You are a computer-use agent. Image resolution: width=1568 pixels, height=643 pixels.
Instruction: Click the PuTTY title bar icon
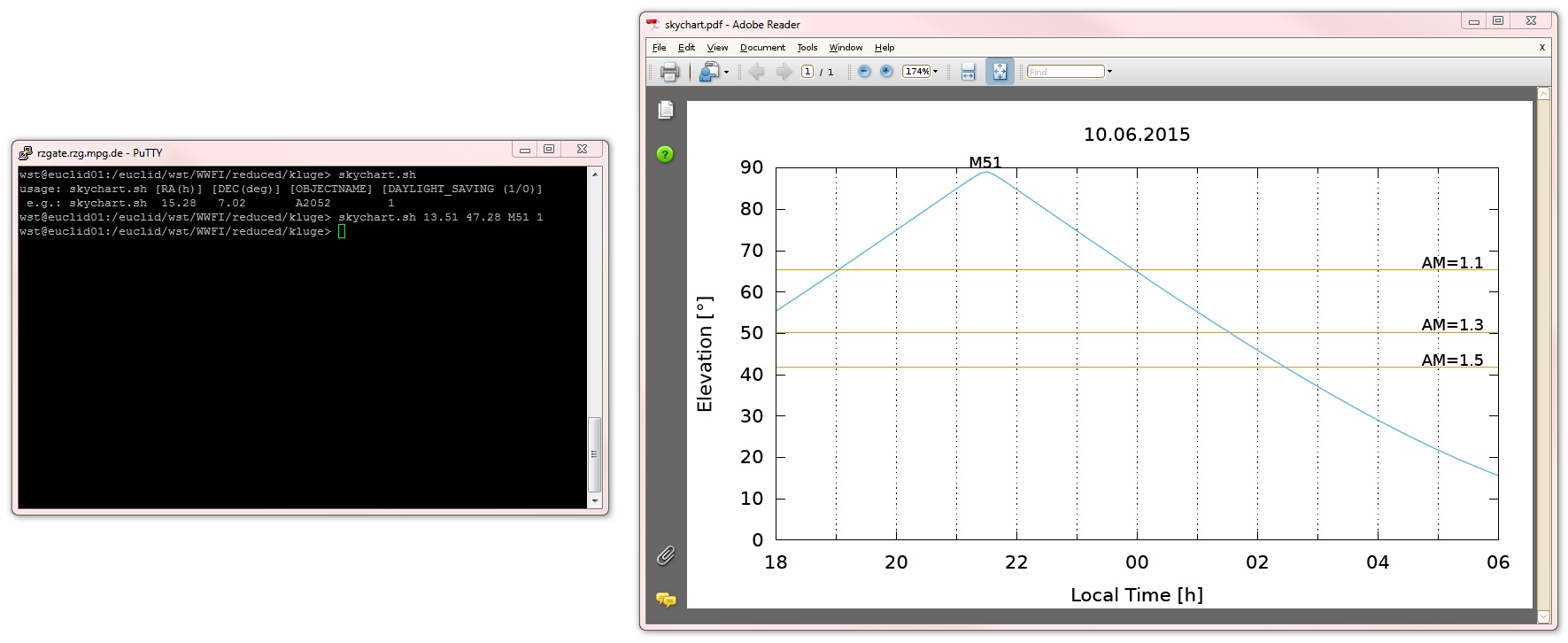[x=26, y=152]
